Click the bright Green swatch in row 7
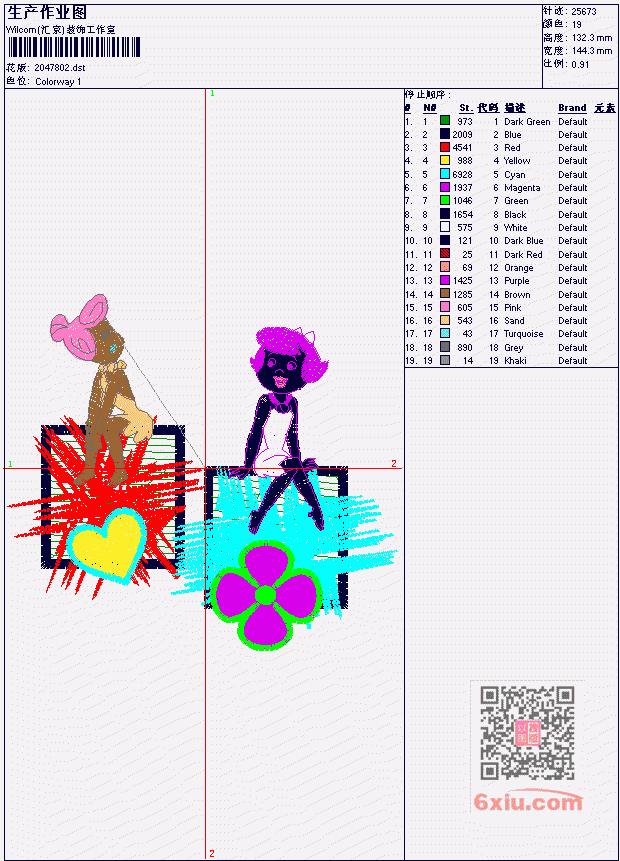The height and width of the screenshot is (861, 620). coord(445,200)
